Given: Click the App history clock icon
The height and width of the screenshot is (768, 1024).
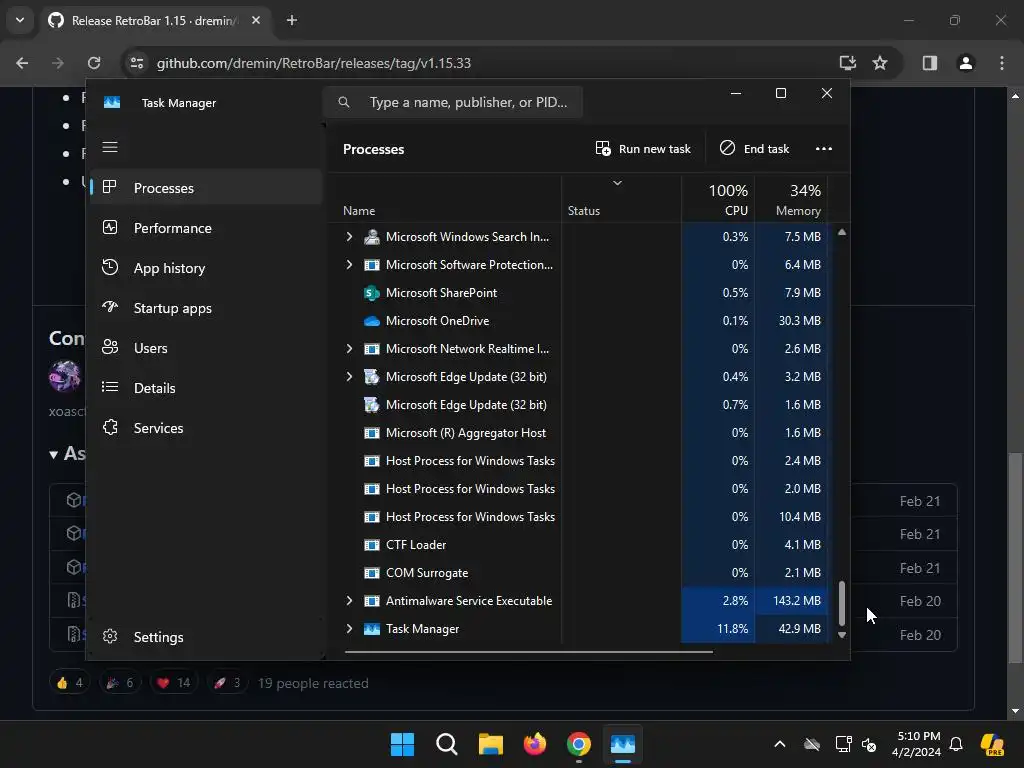Looking at the screenshot, I should (110, 267).
